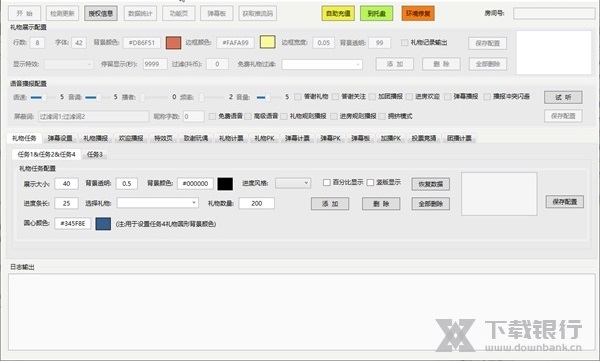Open the 特效页 tab

[x=163, y=138]
